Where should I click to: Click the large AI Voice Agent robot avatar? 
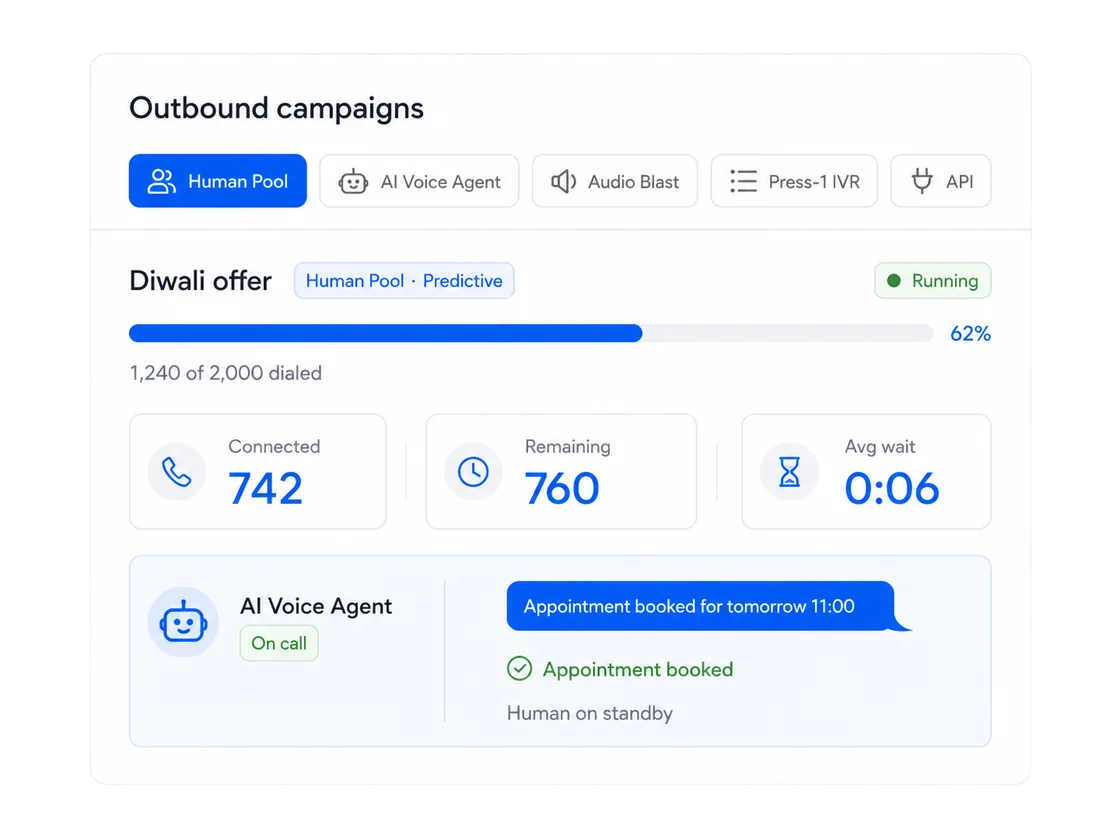click(x=184, y=622)
